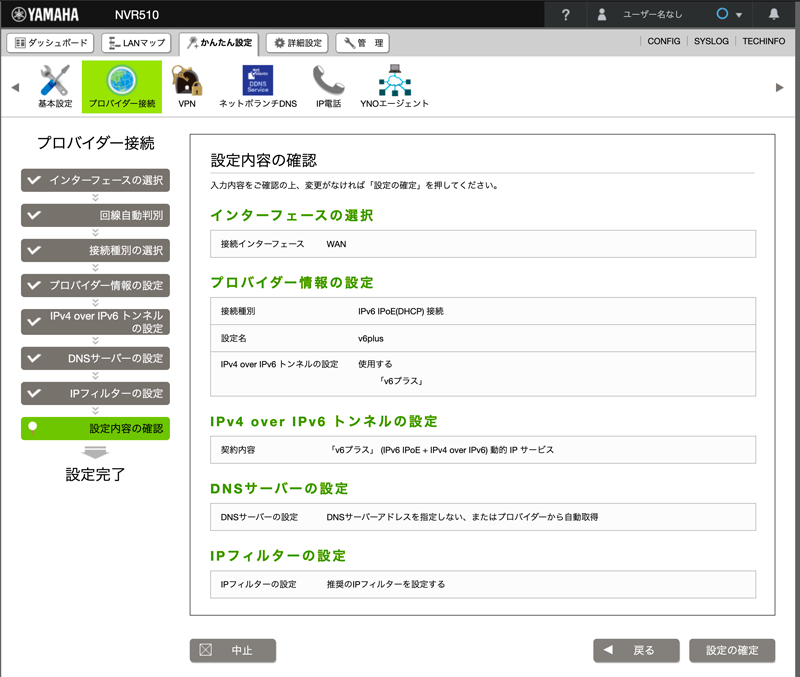Open the YNOエージェント network icon

[394, 86]
